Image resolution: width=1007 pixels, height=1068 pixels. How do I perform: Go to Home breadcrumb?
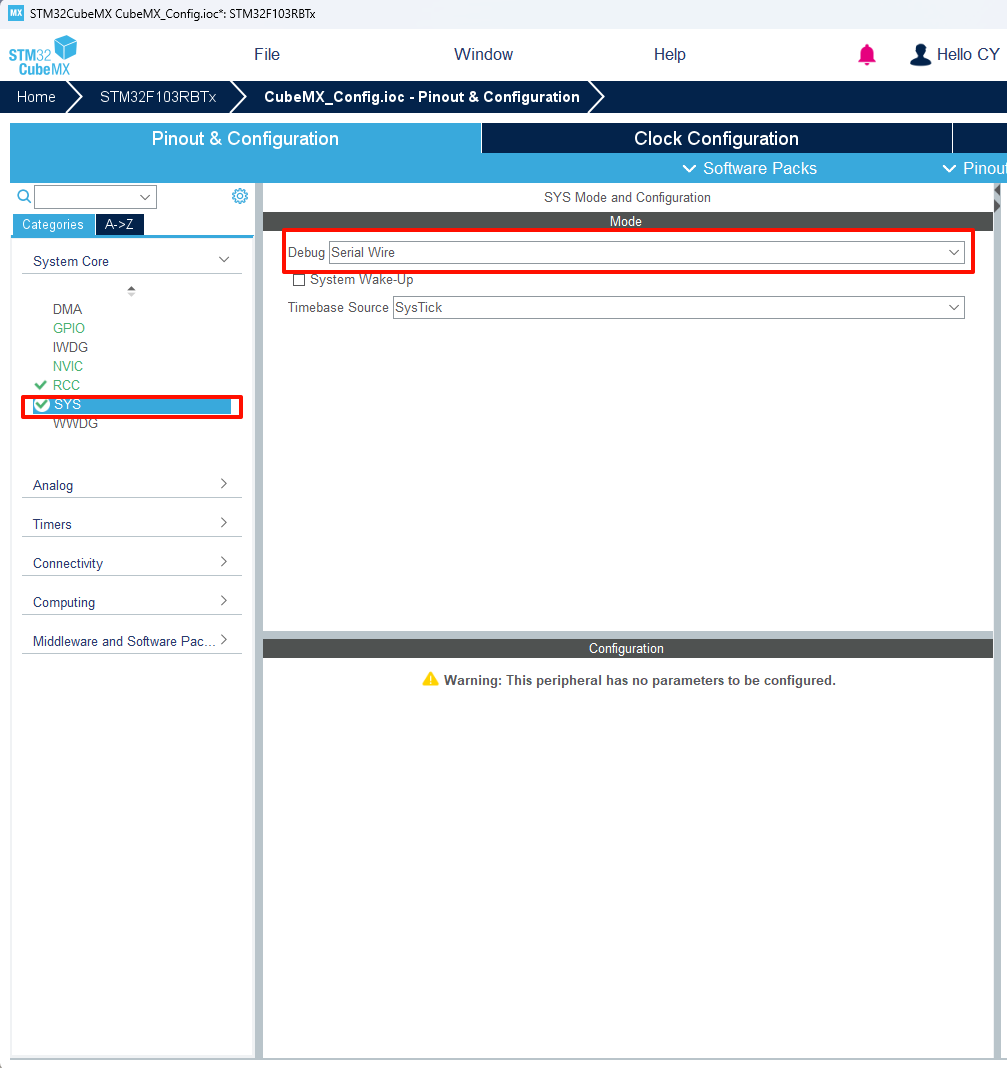pyautogui.click(x=36, y=97)
